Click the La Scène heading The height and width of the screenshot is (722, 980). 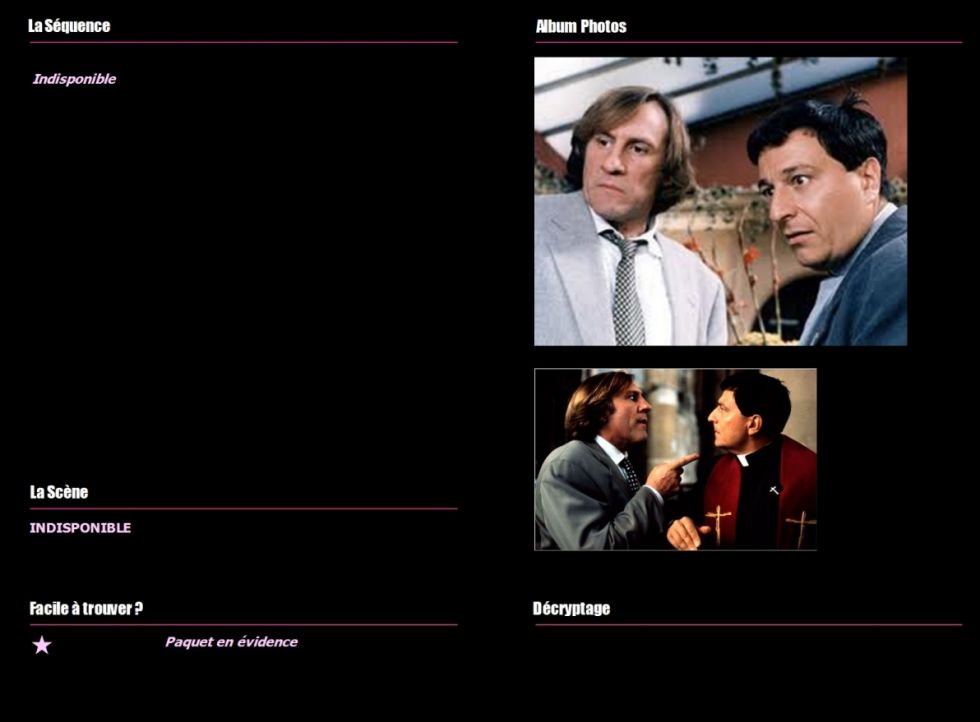tap(59, 492)
